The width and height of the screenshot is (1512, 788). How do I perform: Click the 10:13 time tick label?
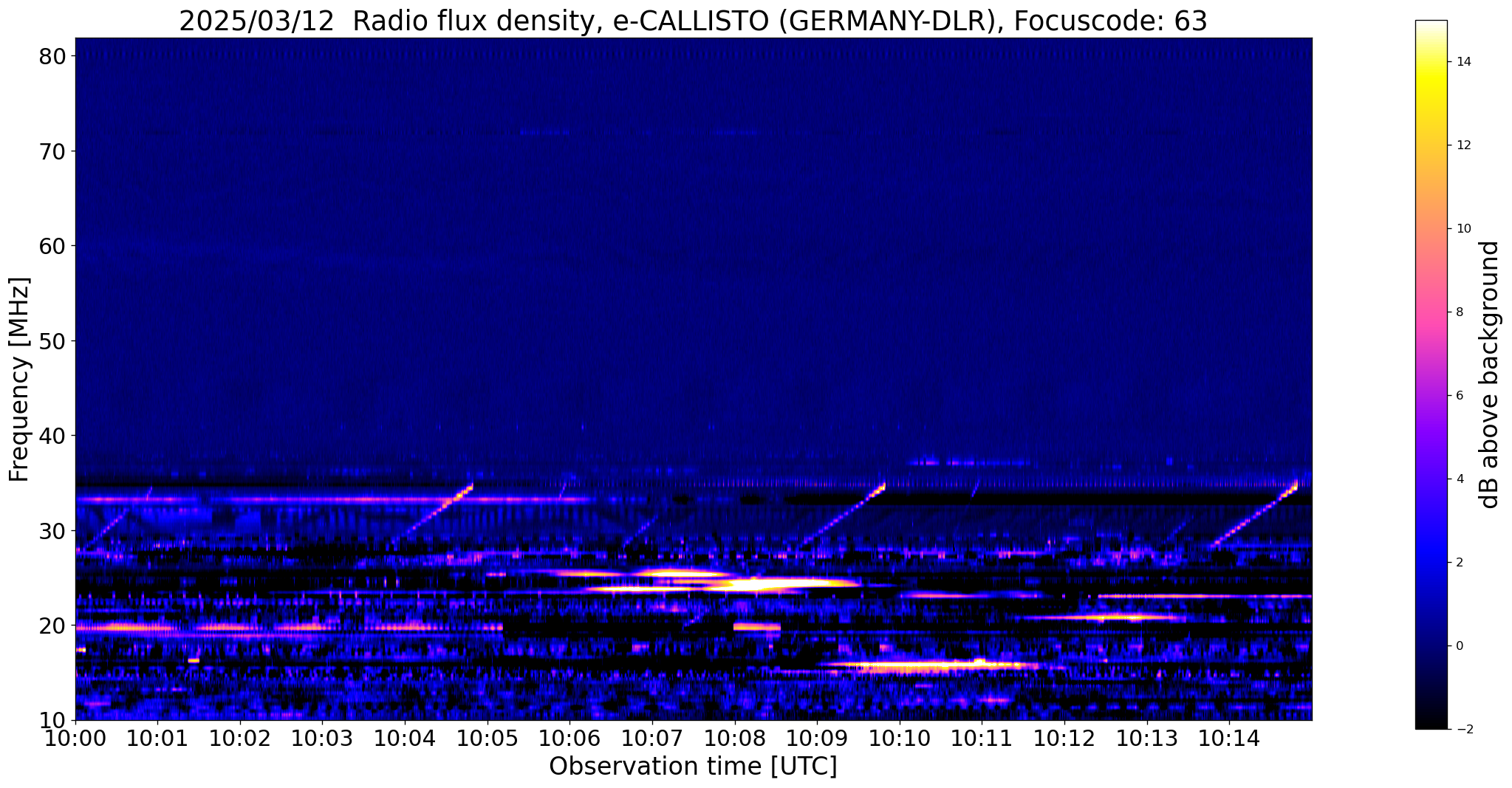coord(1146,738)
